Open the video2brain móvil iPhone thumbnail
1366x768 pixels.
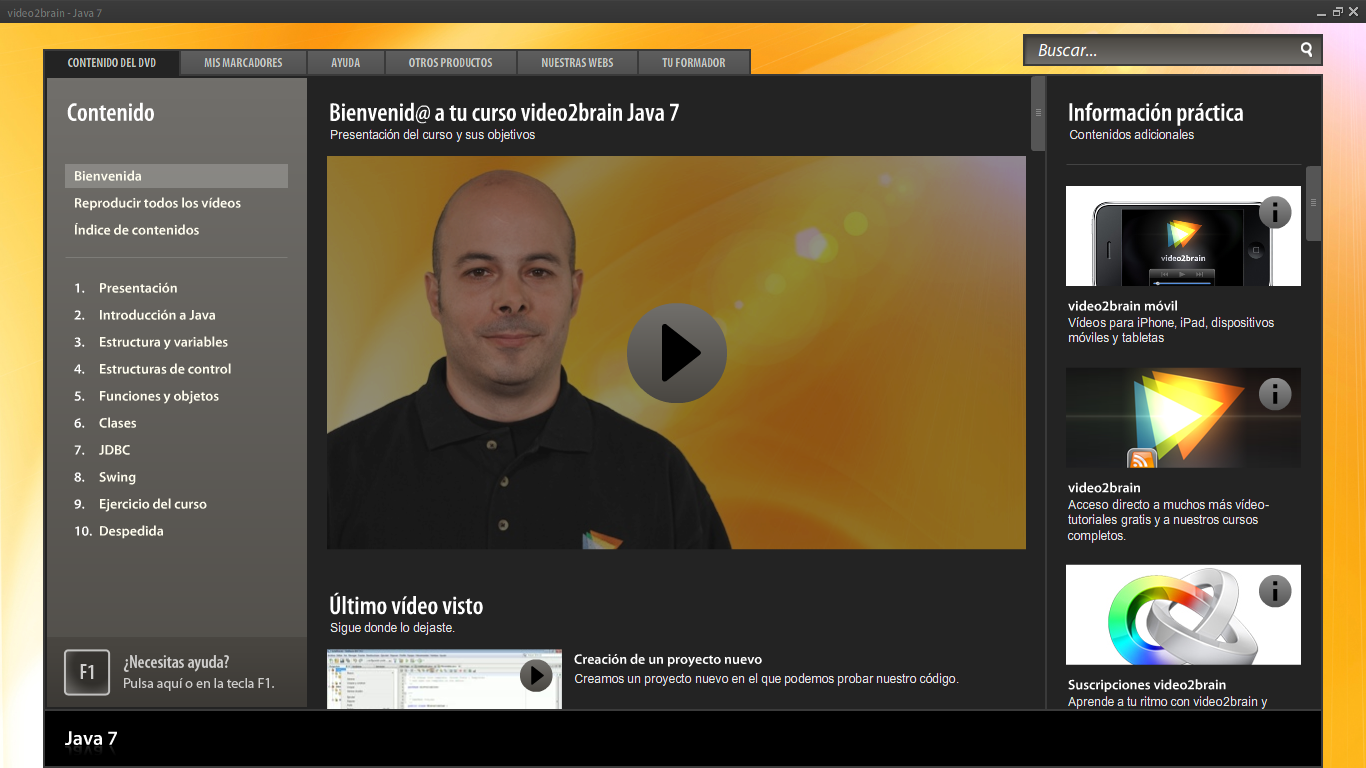pos(1183,236)
